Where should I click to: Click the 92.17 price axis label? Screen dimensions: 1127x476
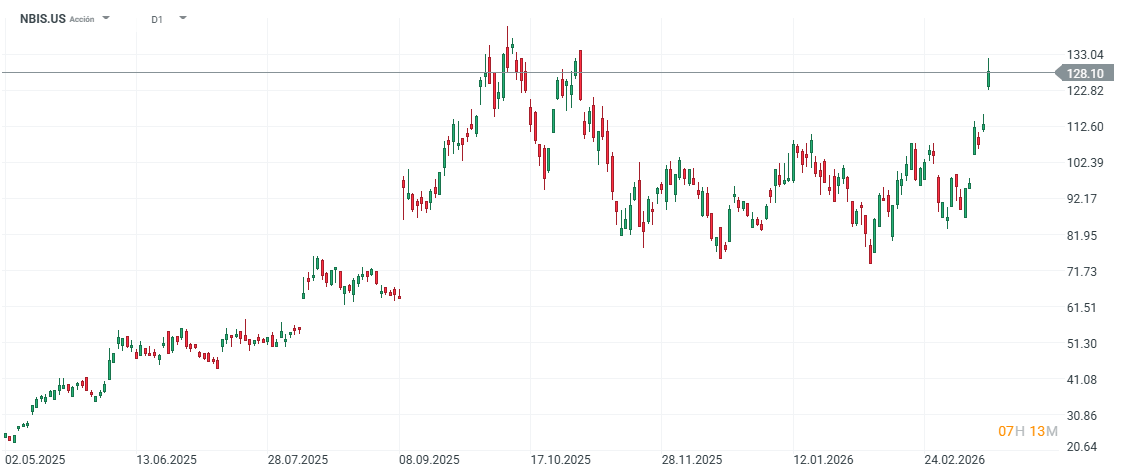pyautogui.click(x=1085, y=199)
